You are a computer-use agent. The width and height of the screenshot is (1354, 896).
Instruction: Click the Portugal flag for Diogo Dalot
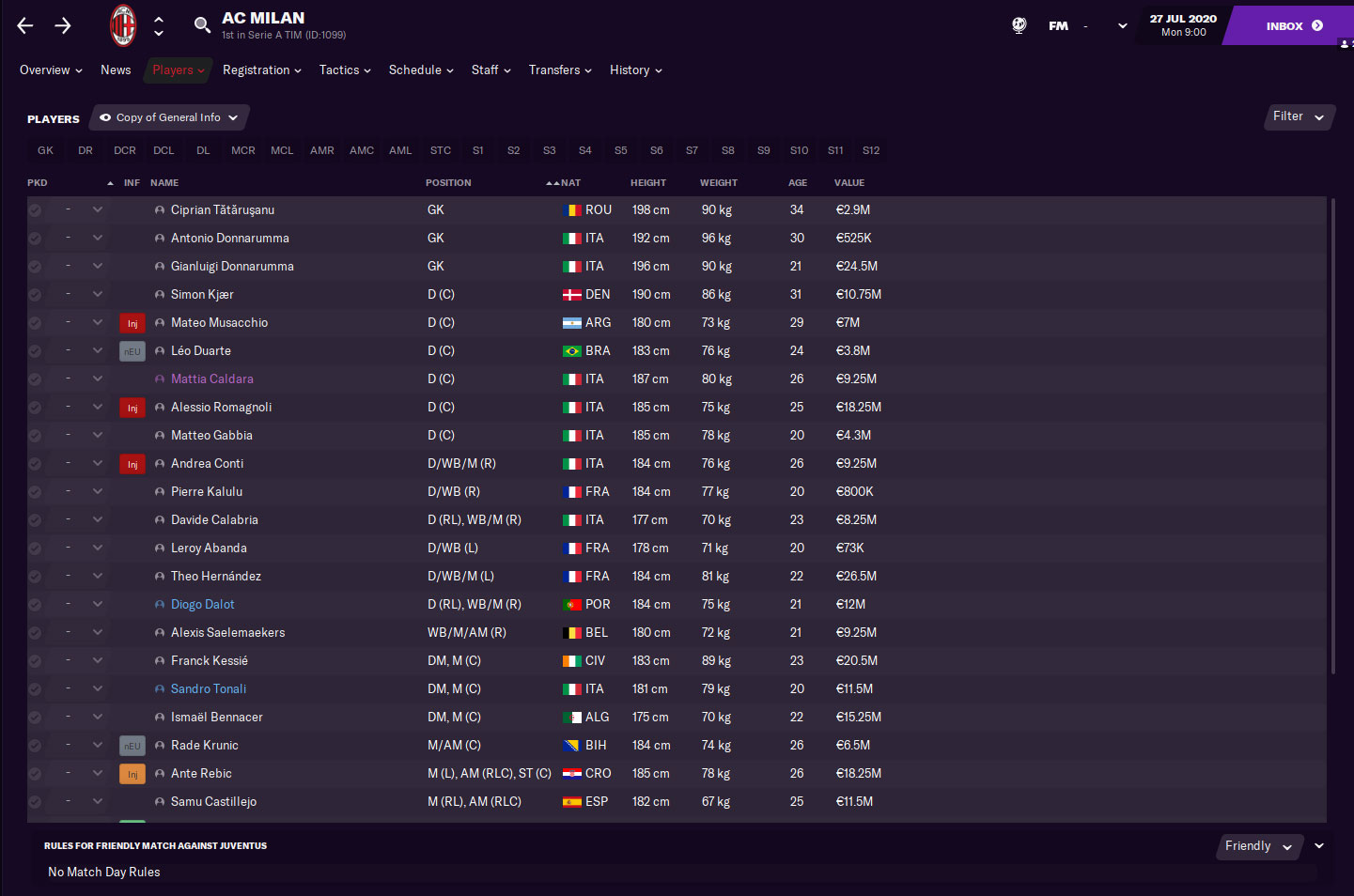click(x=571, y=605)
